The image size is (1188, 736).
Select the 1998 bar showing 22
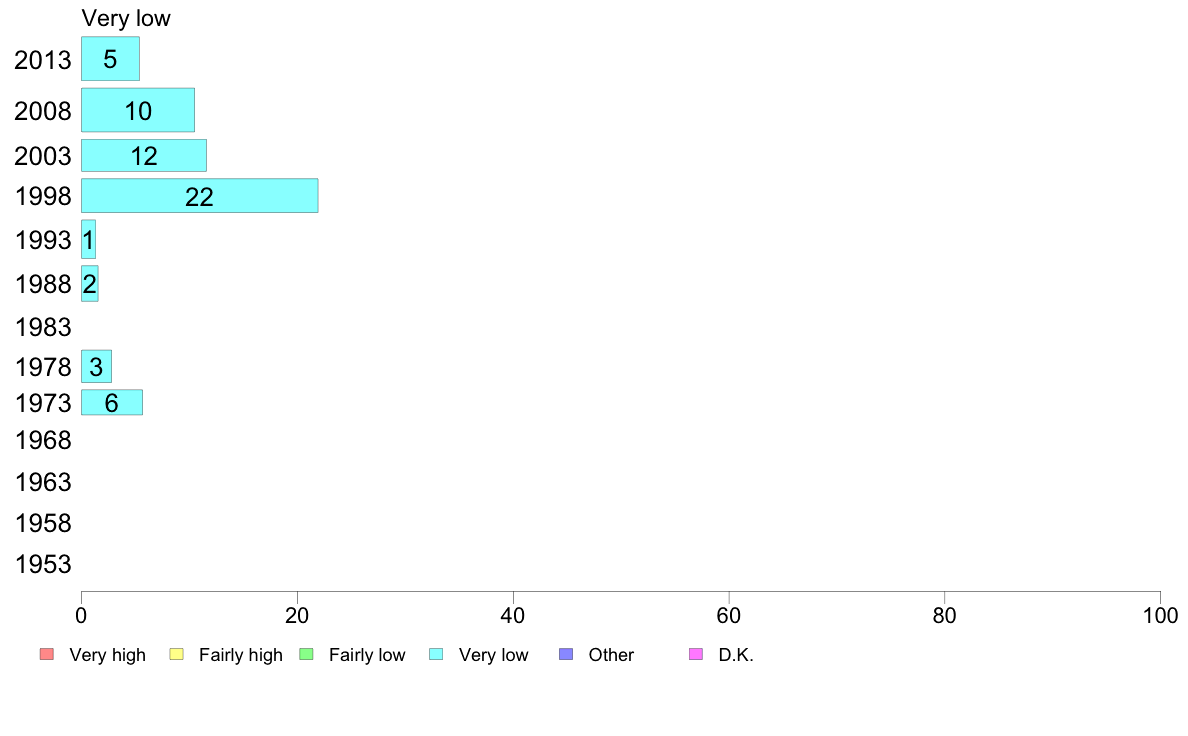(200, 196)
